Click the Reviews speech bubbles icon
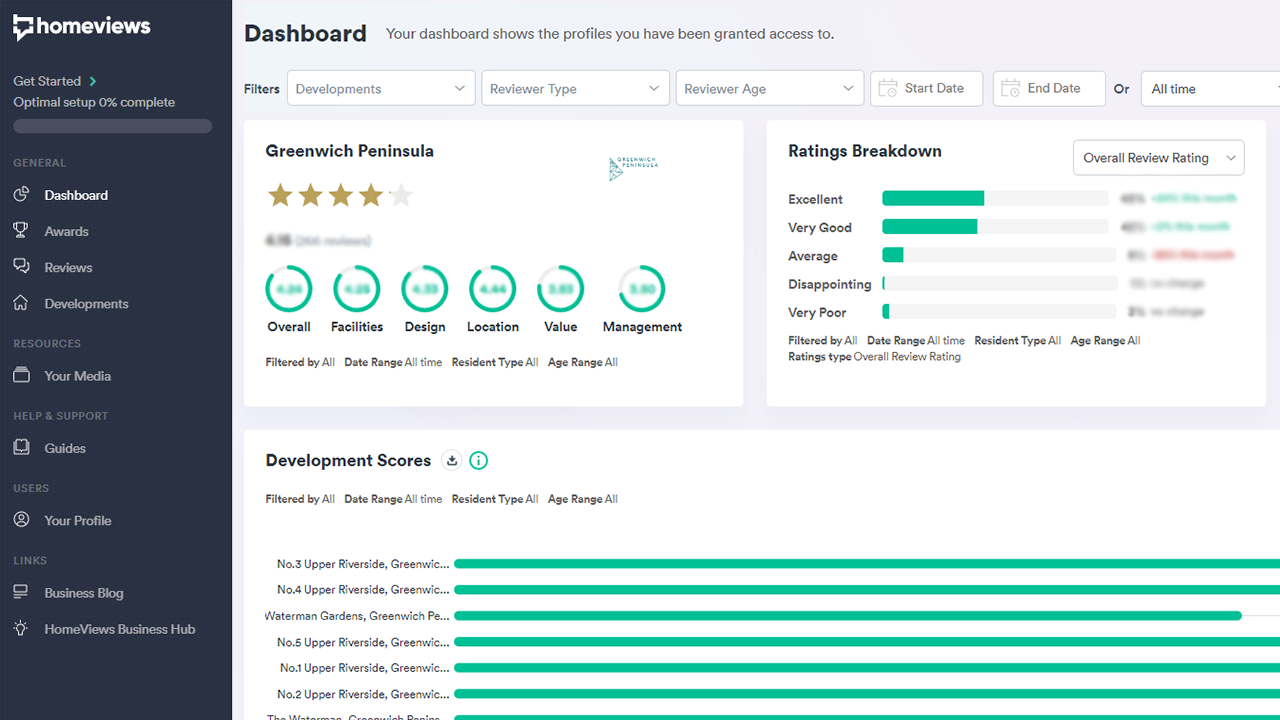Image resolution: width=1280 pixels, height=720 pixels. pos(21,267)
